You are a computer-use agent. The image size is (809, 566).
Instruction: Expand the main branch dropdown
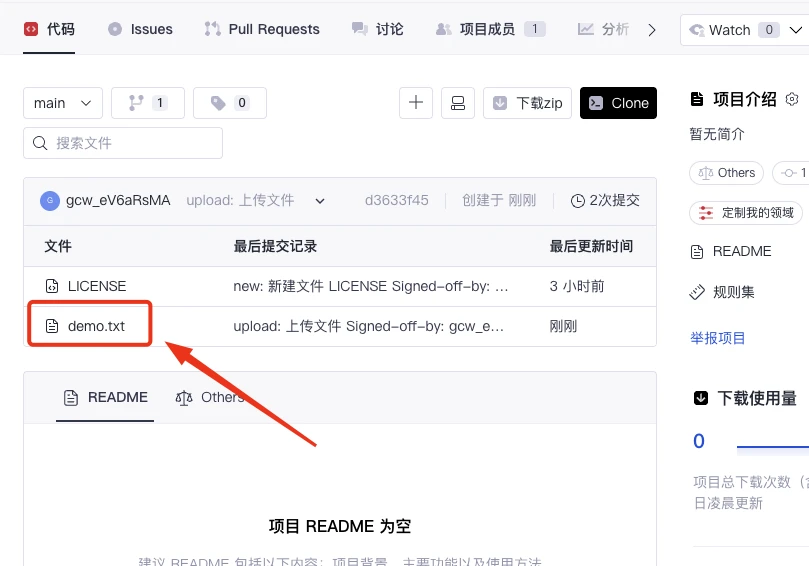tap(62, 103)
